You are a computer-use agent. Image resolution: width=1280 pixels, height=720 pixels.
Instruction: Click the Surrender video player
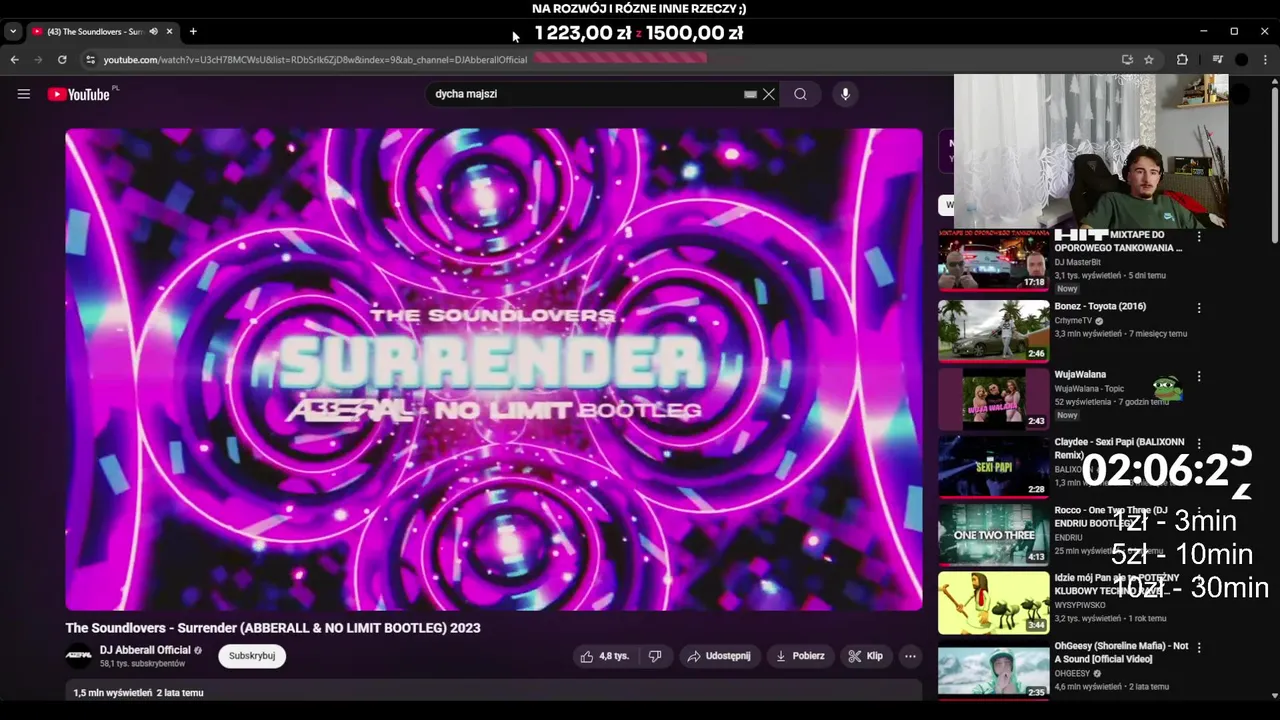point(494,369)
